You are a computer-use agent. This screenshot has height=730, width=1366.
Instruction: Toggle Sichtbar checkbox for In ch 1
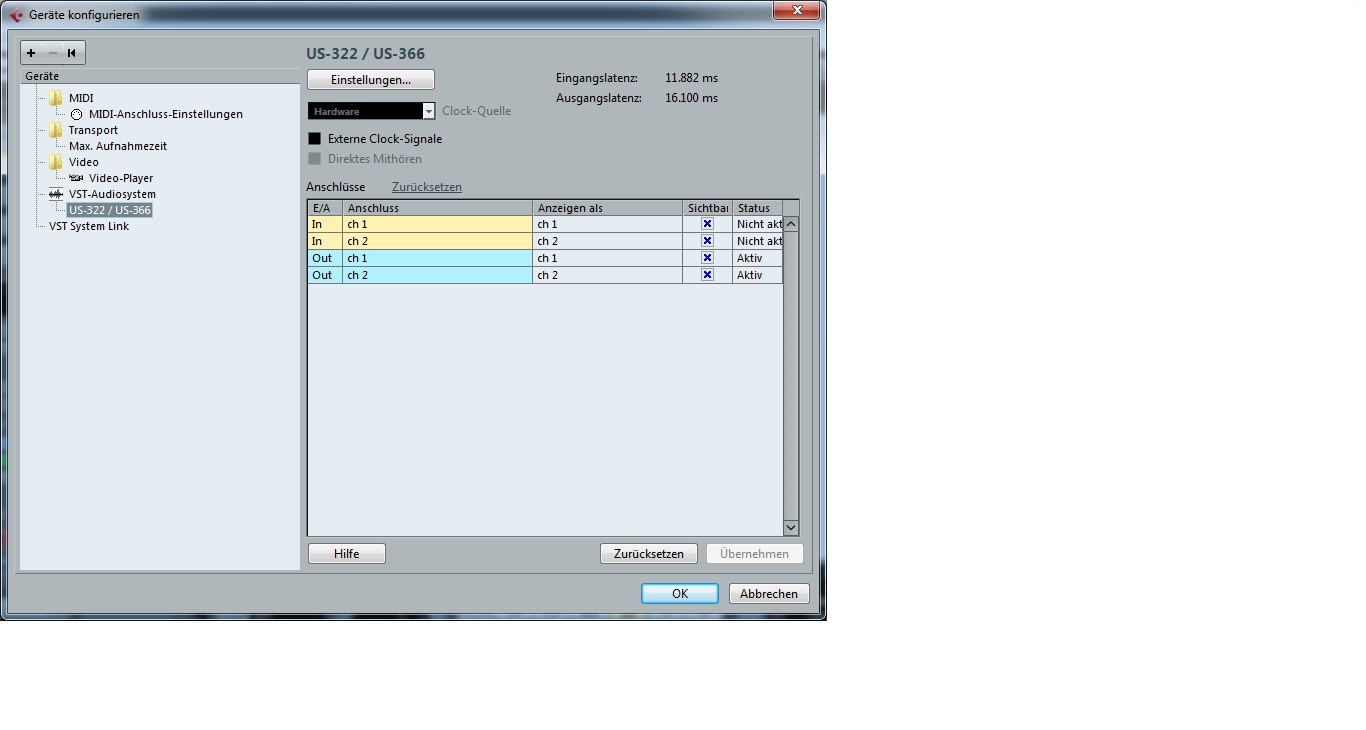click(707, 224)
